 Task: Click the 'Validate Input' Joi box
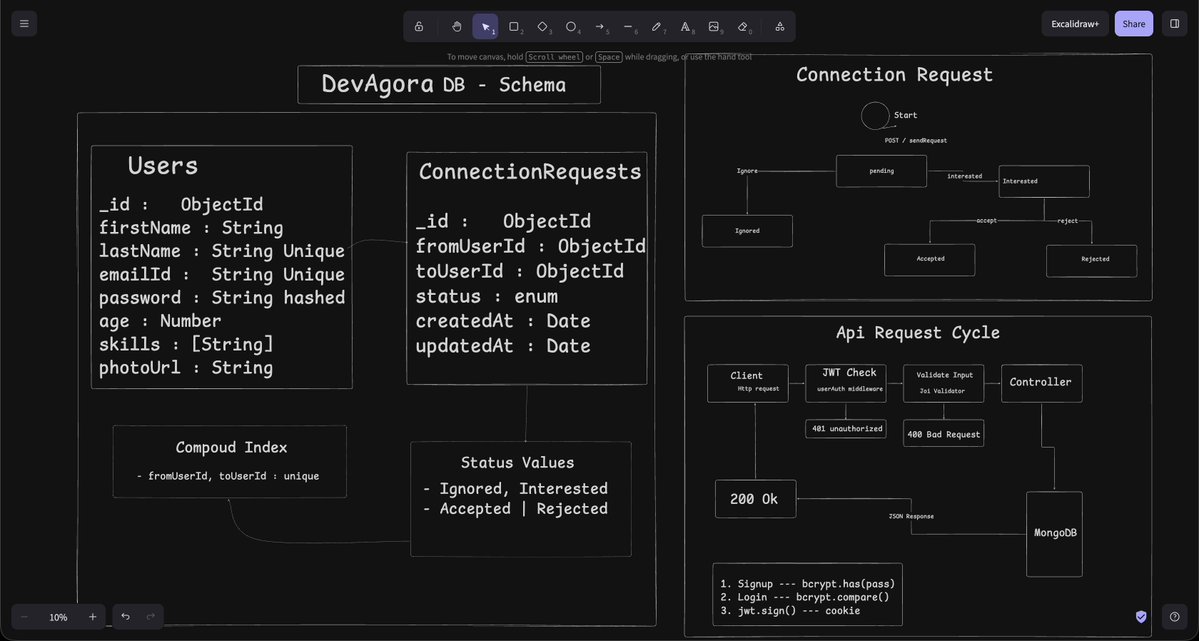tap(944, 383)
